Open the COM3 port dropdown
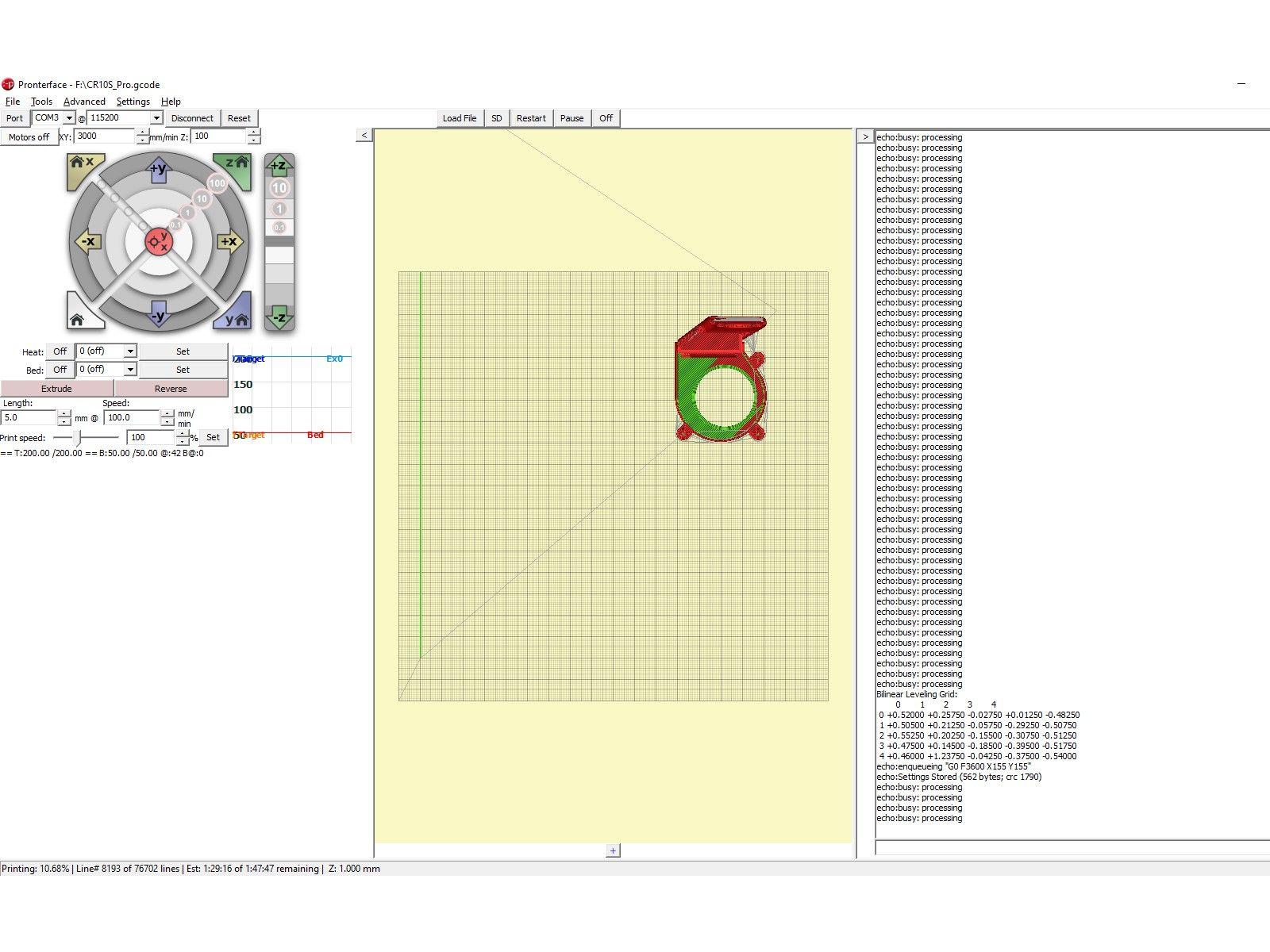1270x952 pixels. (x=69, y=118)
